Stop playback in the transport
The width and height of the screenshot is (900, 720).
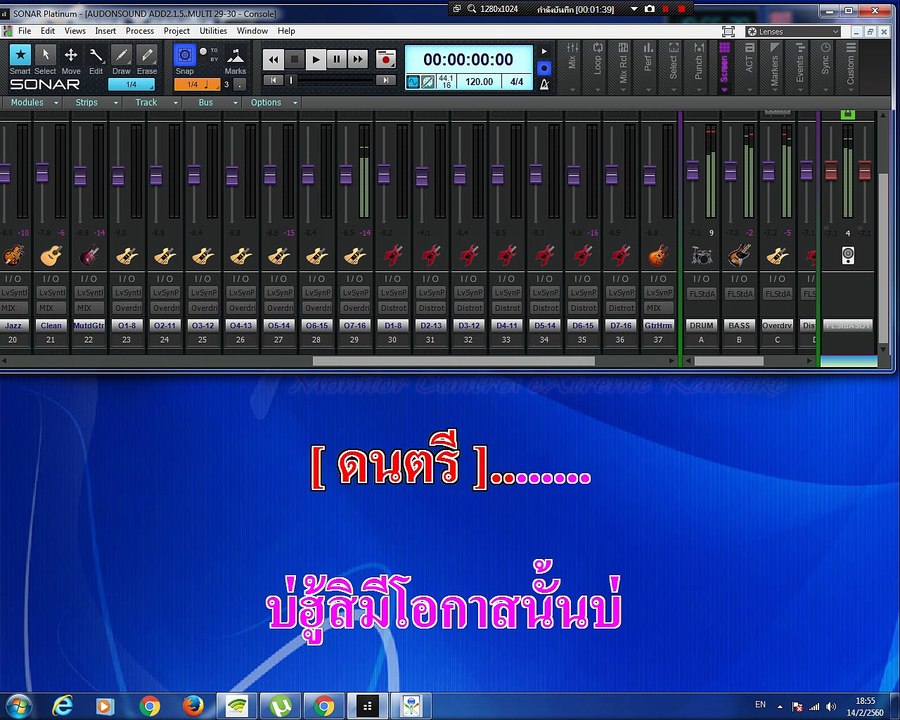(294, 59)
